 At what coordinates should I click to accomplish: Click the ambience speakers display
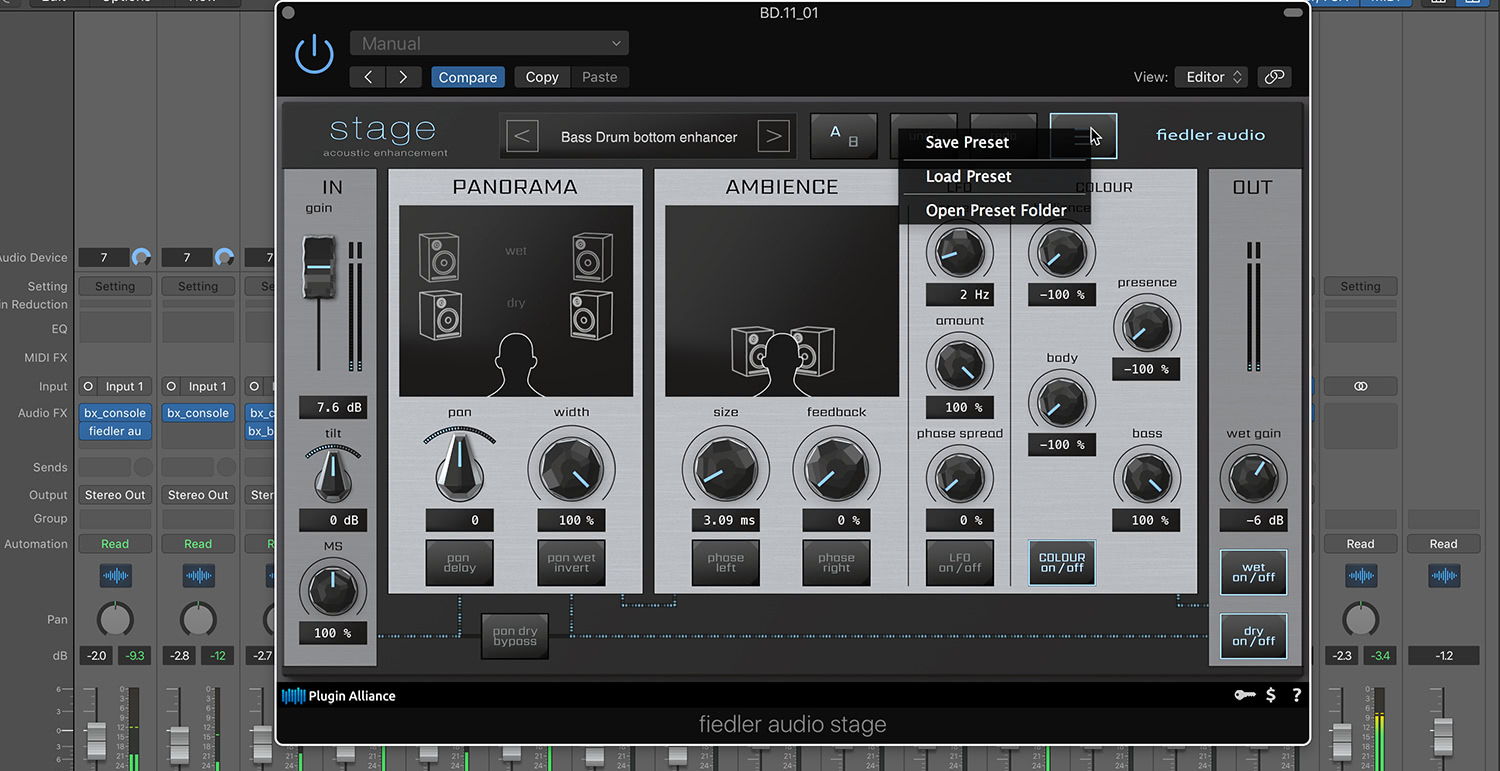[x=782, y=301]
